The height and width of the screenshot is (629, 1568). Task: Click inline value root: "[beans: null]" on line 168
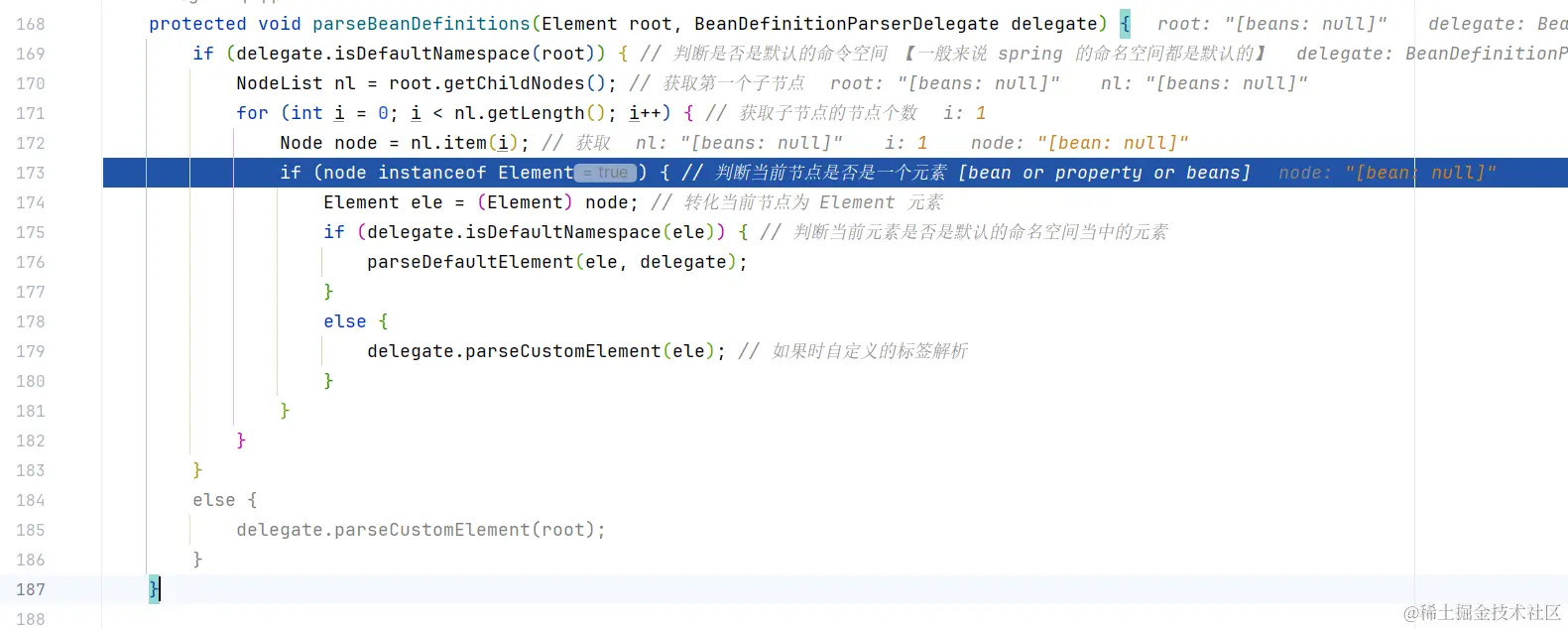1272,24
